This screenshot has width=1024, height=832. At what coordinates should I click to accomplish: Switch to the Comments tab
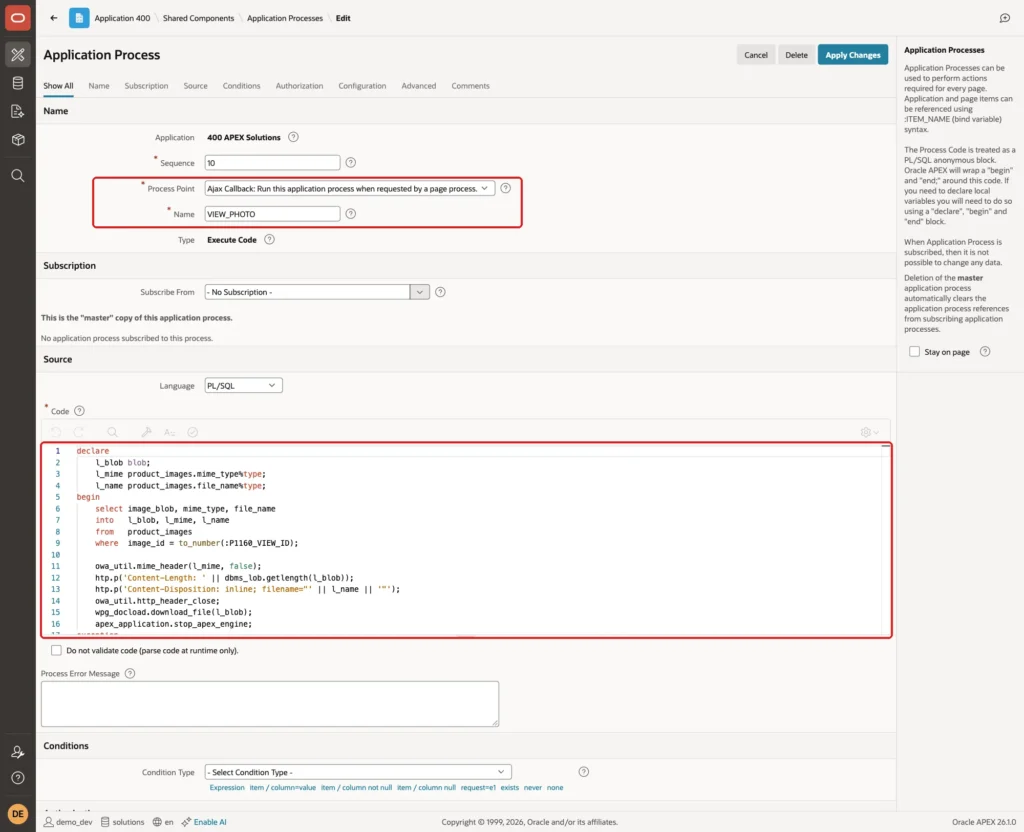click(470, 86)
